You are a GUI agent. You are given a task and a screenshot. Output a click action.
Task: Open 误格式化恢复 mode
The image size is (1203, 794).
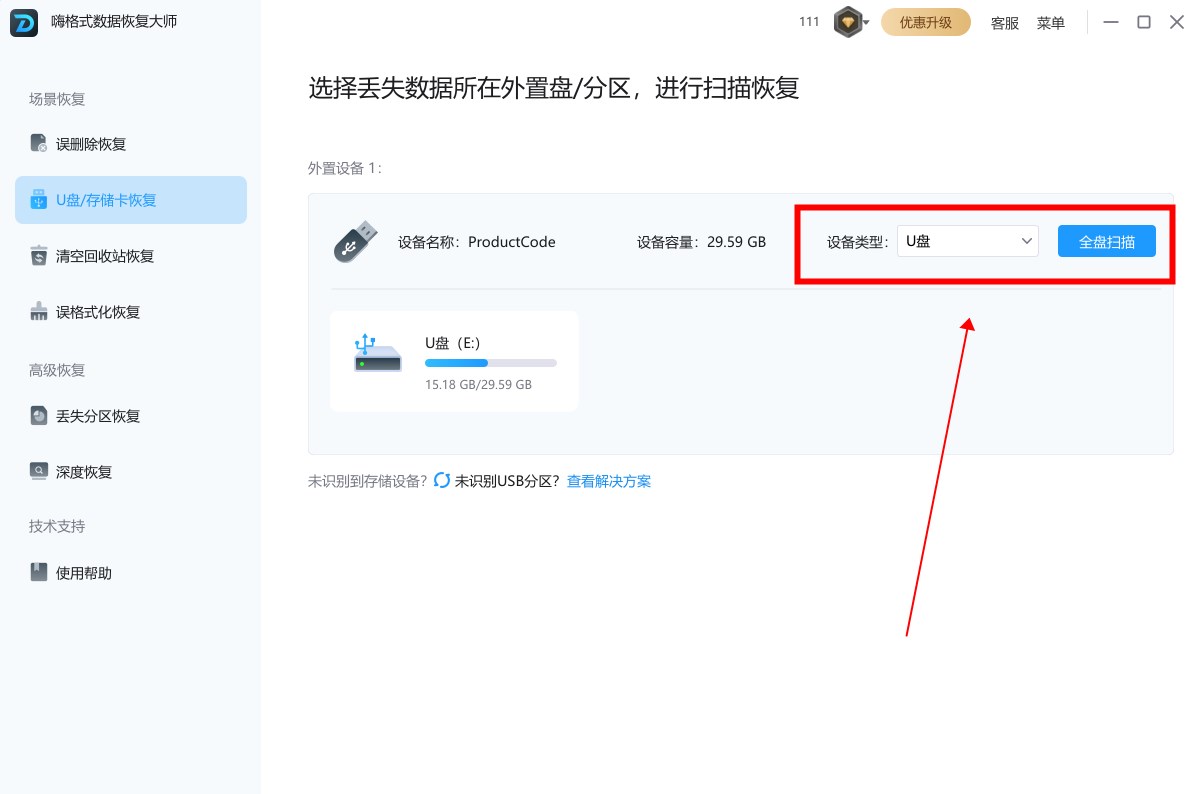(131, 312)
